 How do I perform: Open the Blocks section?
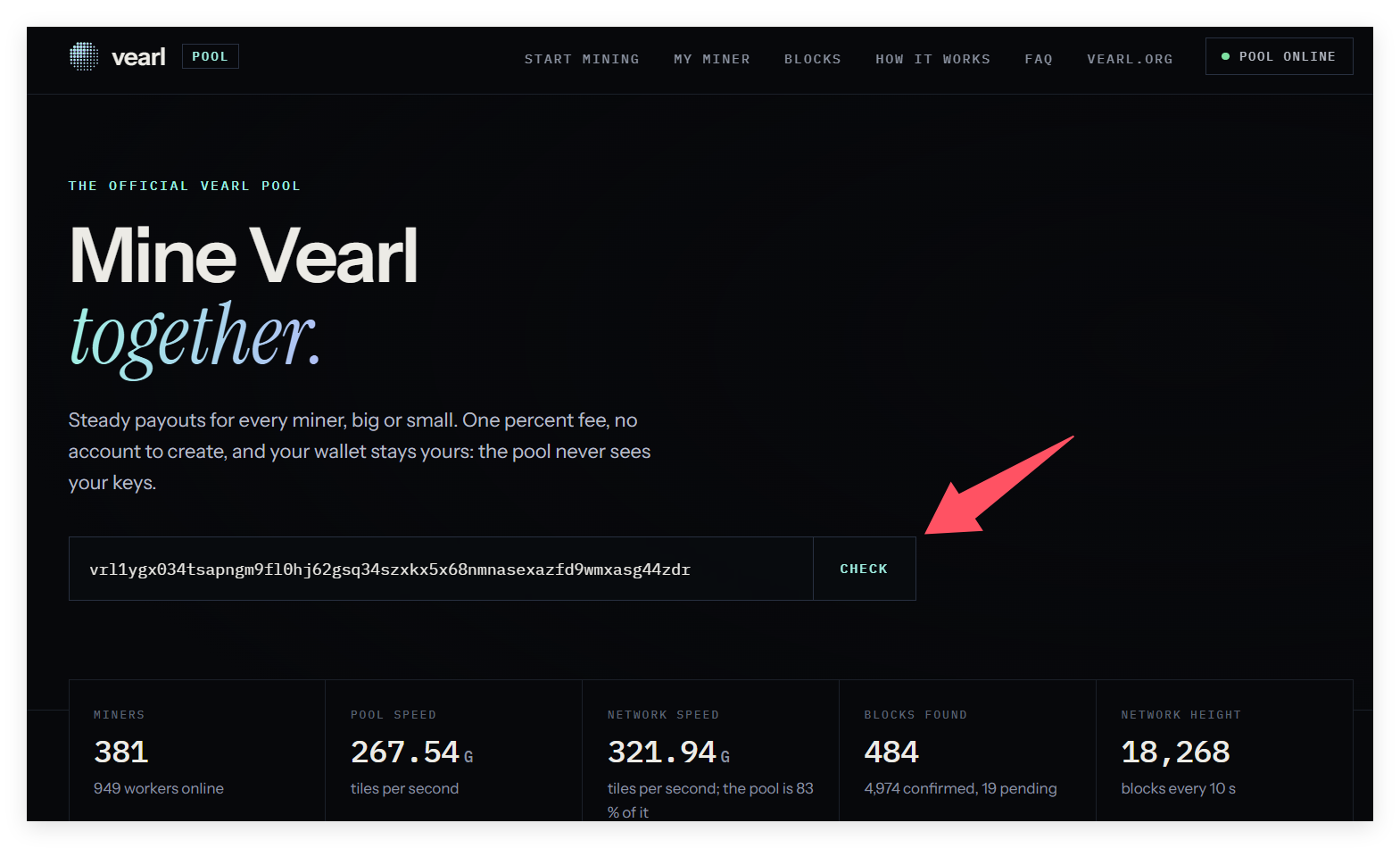(x=813, y=59)
